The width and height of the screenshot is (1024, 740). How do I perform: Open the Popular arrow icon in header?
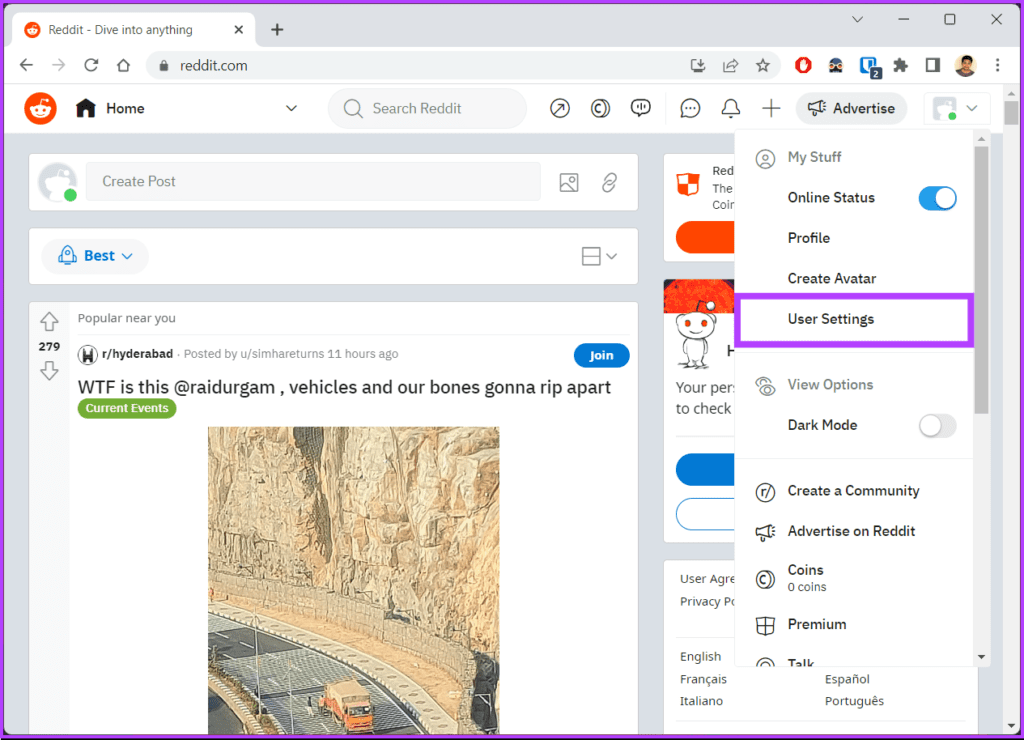pos(560,108)
